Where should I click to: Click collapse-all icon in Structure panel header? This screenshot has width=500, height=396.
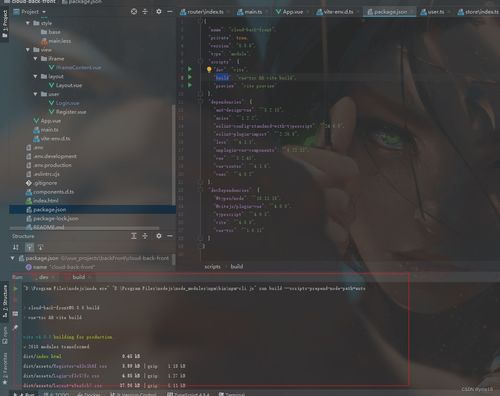145,236
